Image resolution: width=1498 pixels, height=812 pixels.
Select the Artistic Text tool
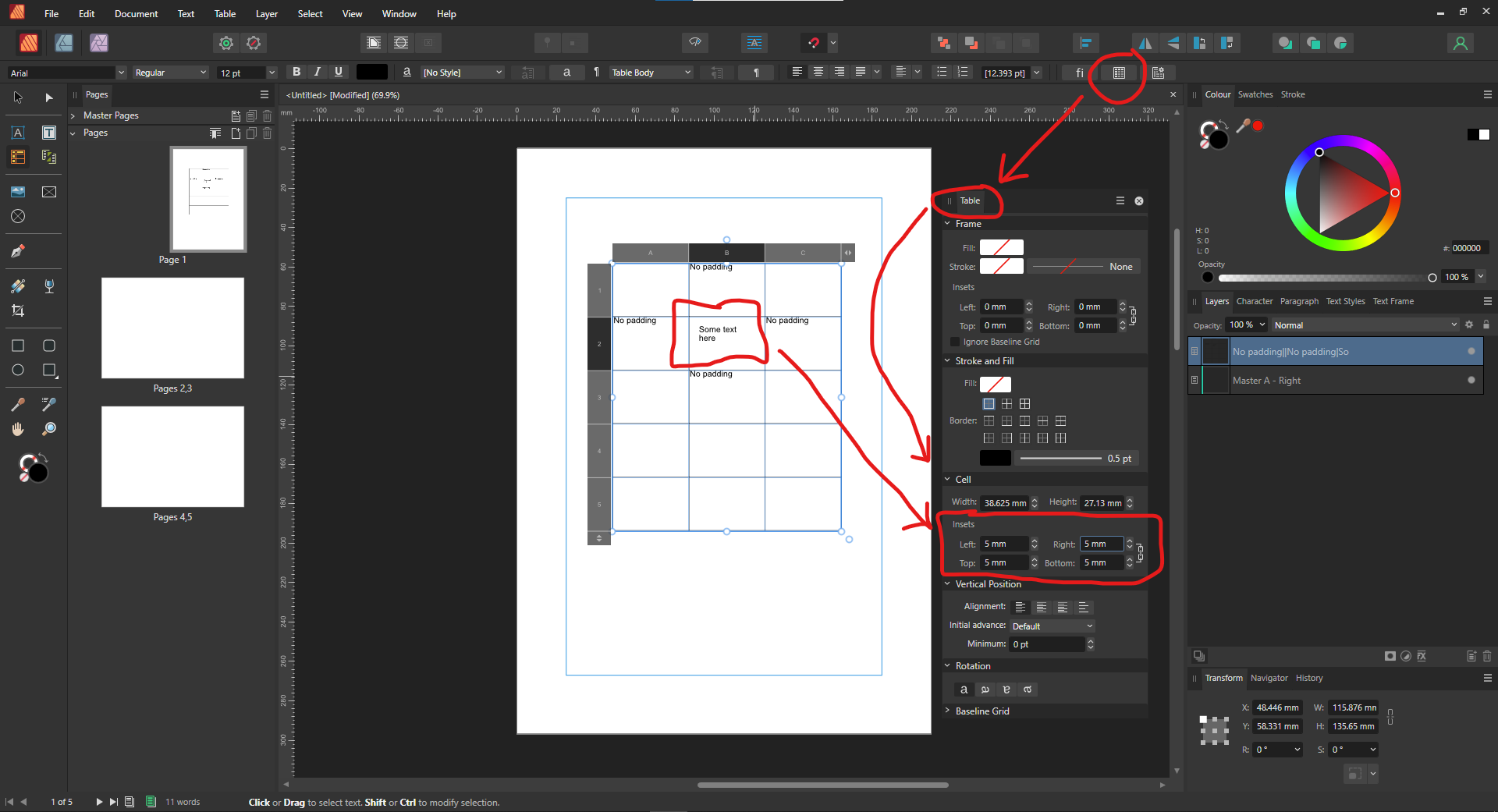[18, 133]
